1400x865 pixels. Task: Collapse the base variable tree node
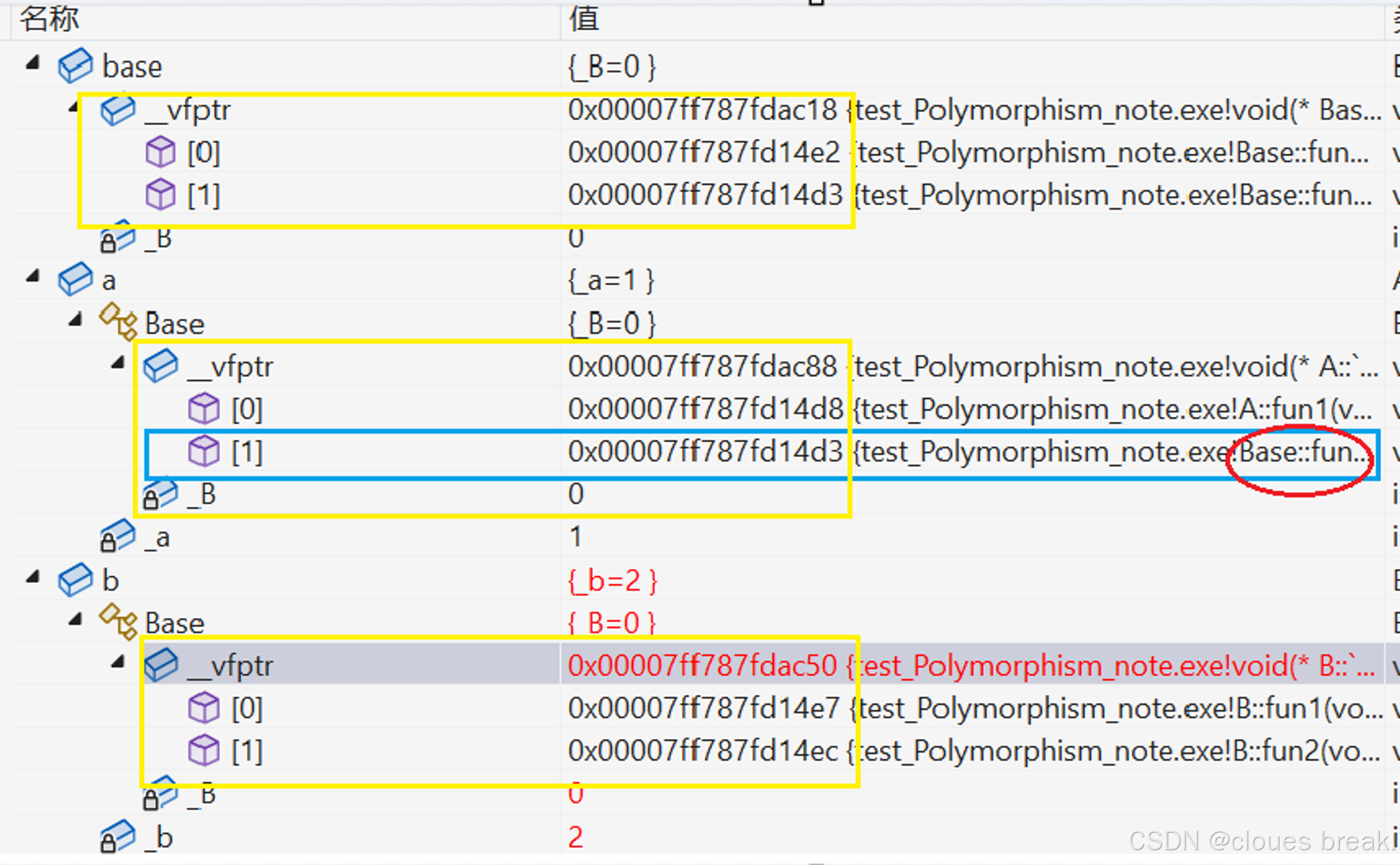32,64
